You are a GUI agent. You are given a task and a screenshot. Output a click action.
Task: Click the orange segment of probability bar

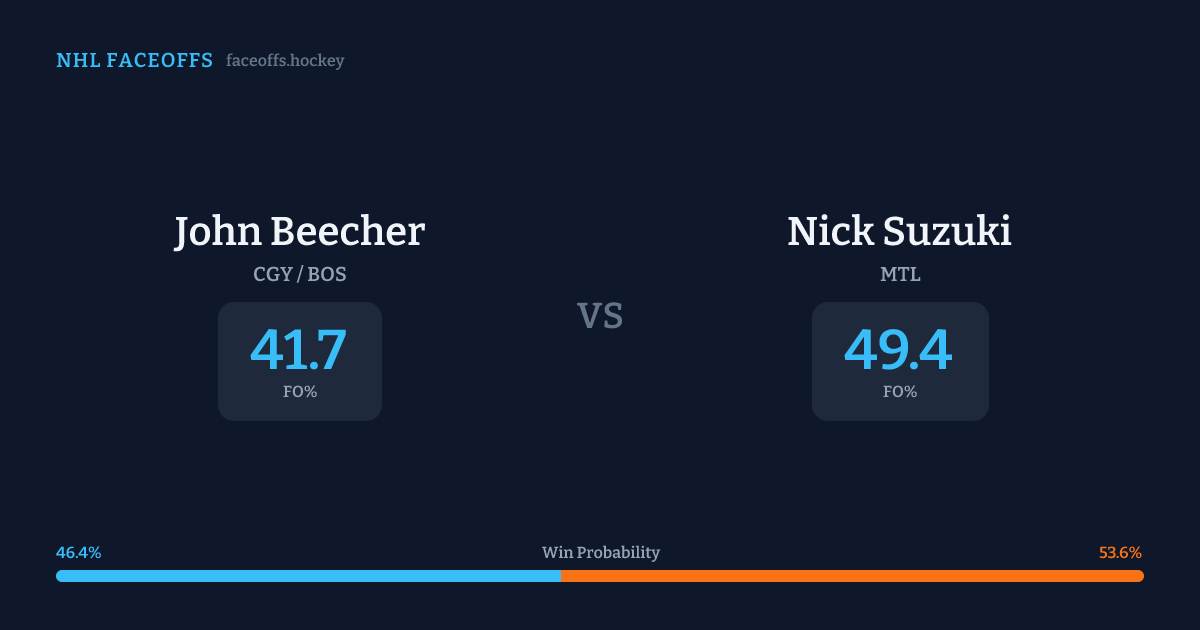pos(852,576)
